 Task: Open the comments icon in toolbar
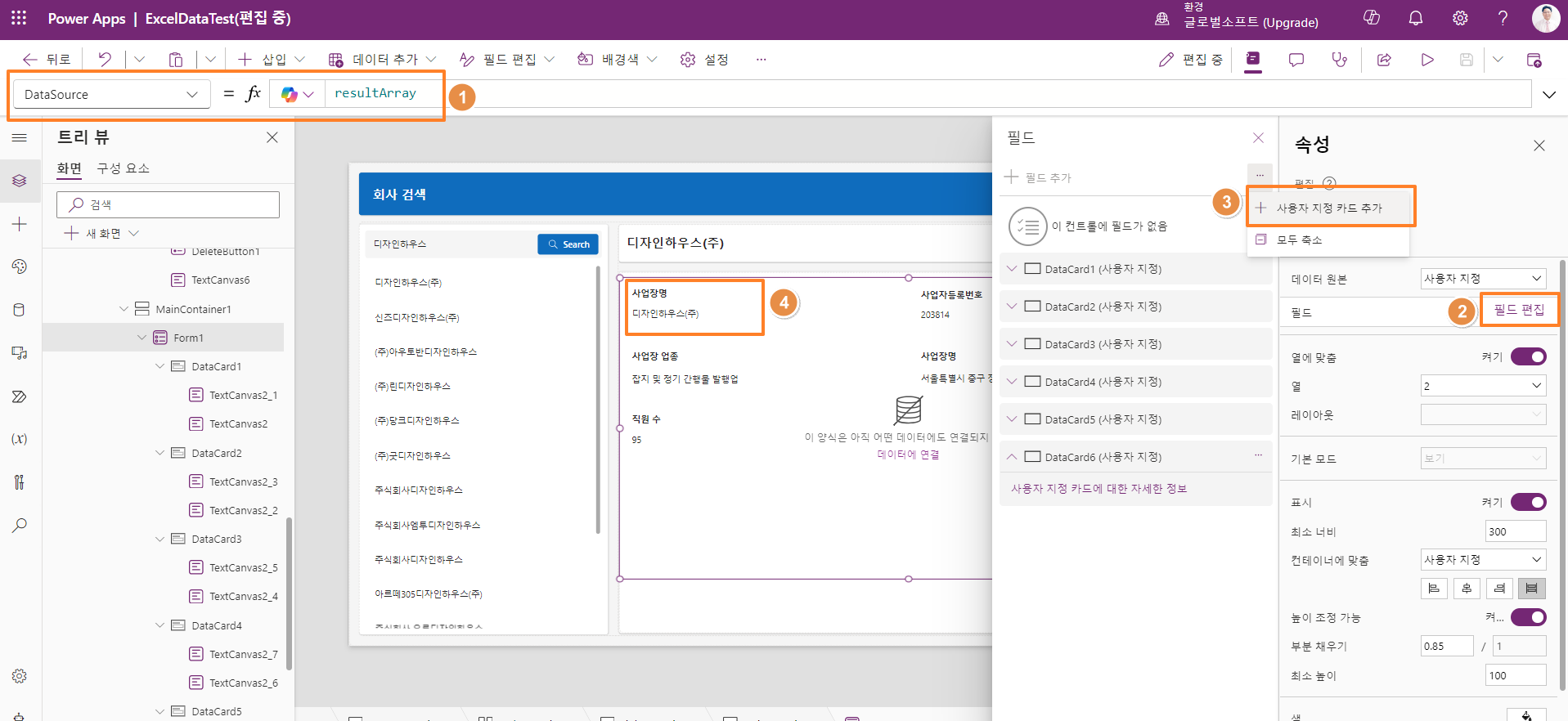click(1296, 60)
